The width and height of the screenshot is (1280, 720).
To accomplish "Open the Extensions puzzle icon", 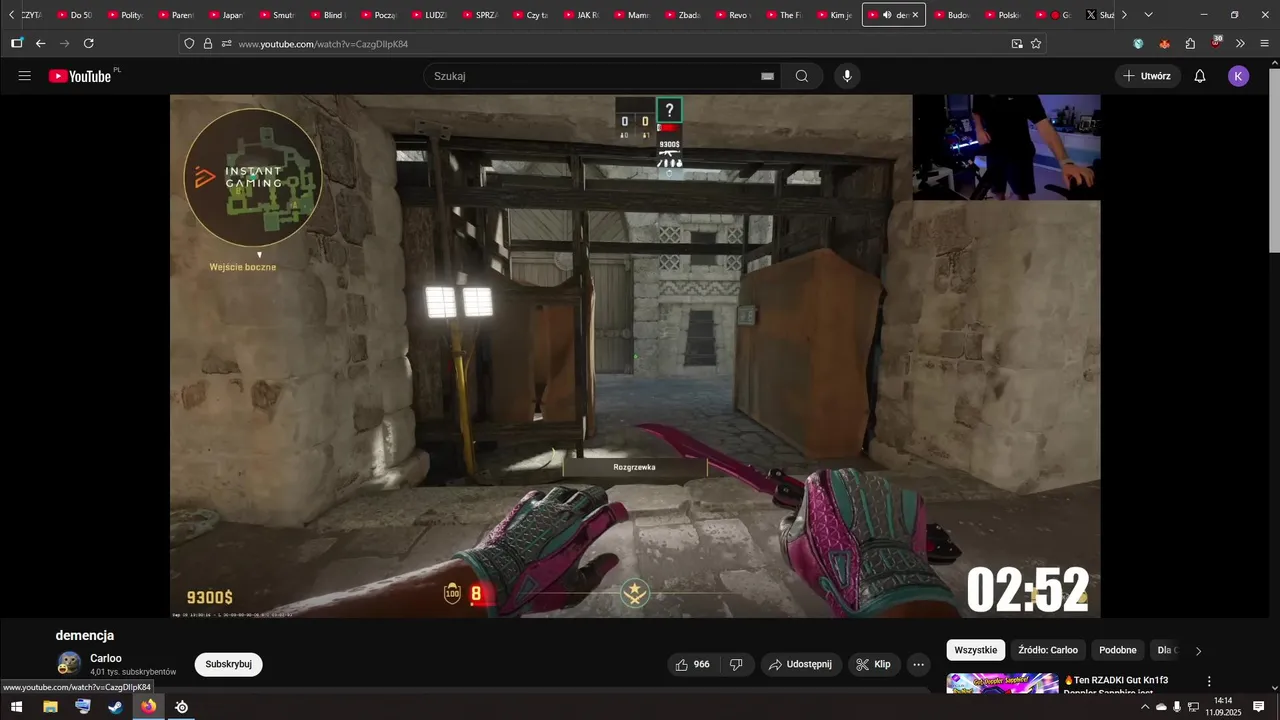I will [x=1190, y=44].
